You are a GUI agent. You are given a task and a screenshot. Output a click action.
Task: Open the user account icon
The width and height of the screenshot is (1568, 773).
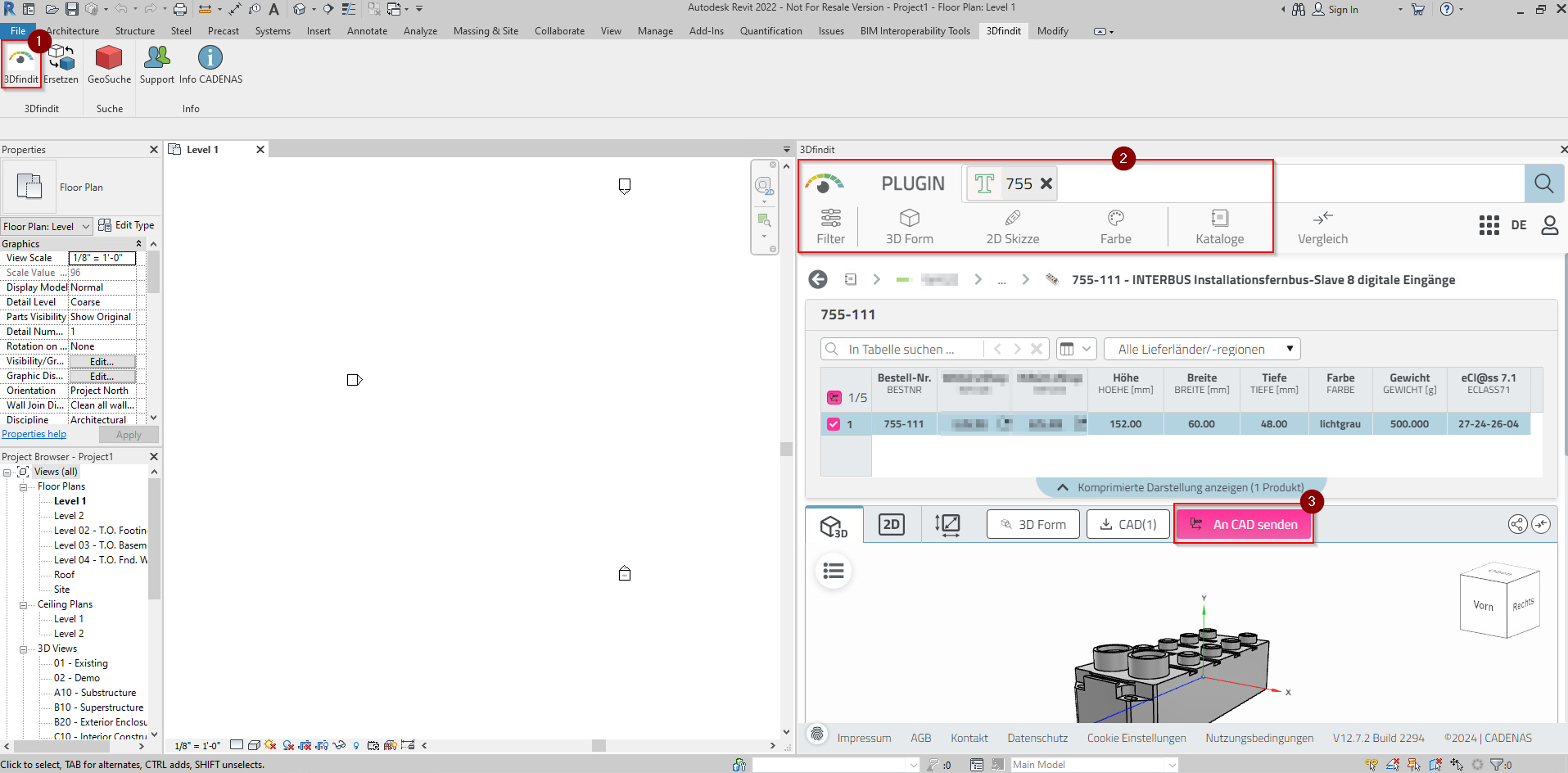pos(1549,225)
